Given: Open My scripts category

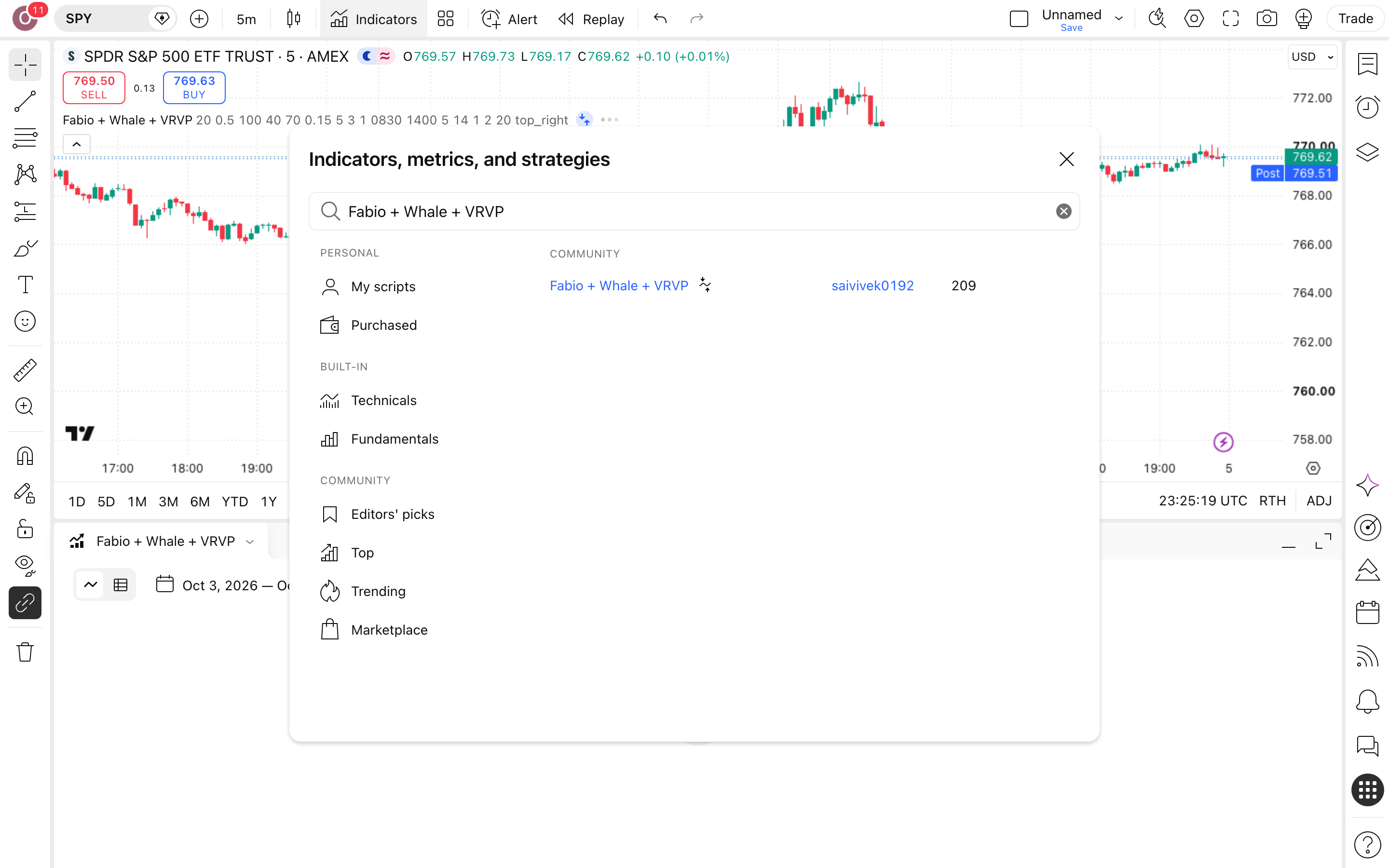Looking at the screenshot, I should pos(368,286).
